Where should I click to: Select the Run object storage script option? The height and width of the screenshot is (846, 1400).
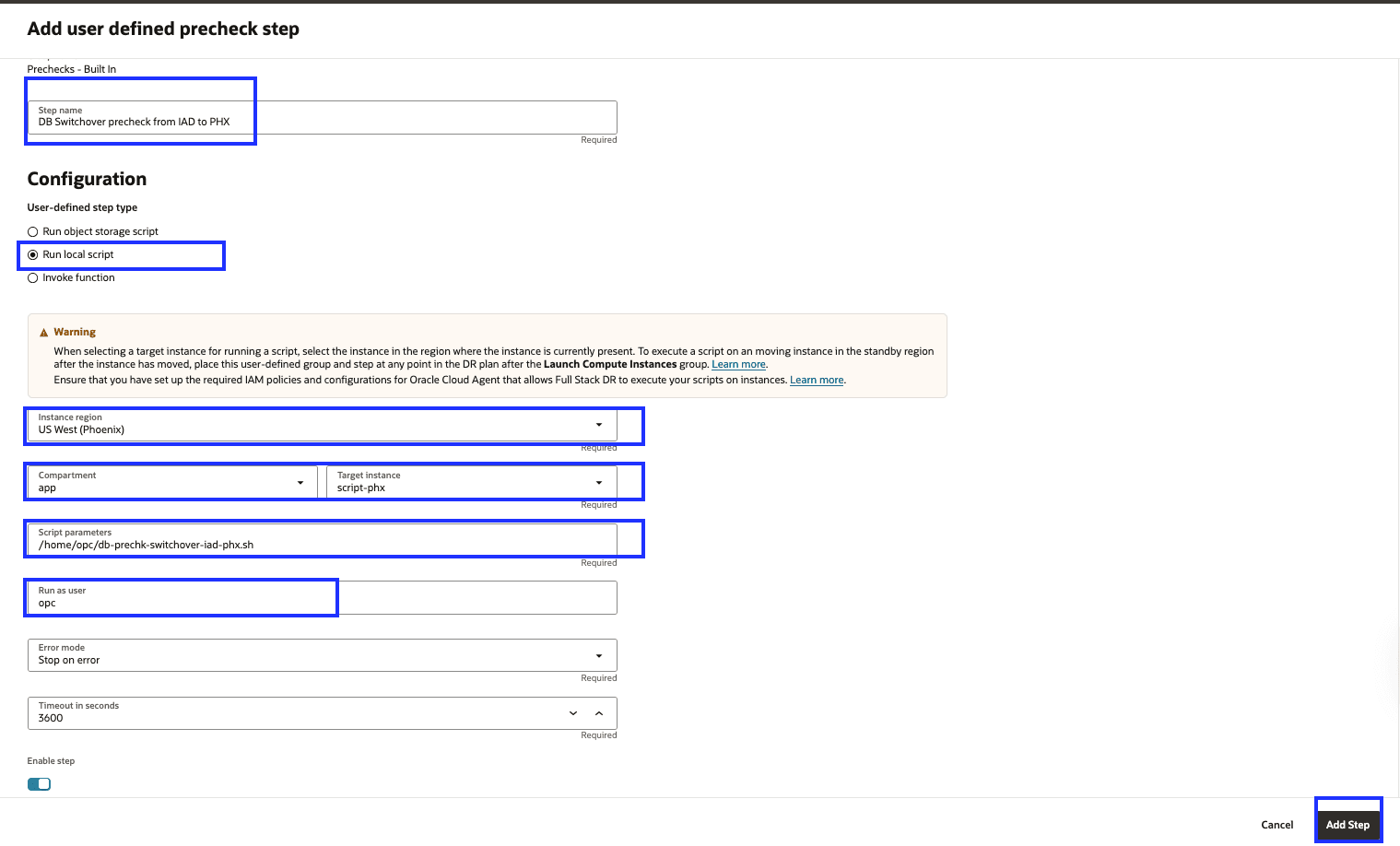click(32, 231)
